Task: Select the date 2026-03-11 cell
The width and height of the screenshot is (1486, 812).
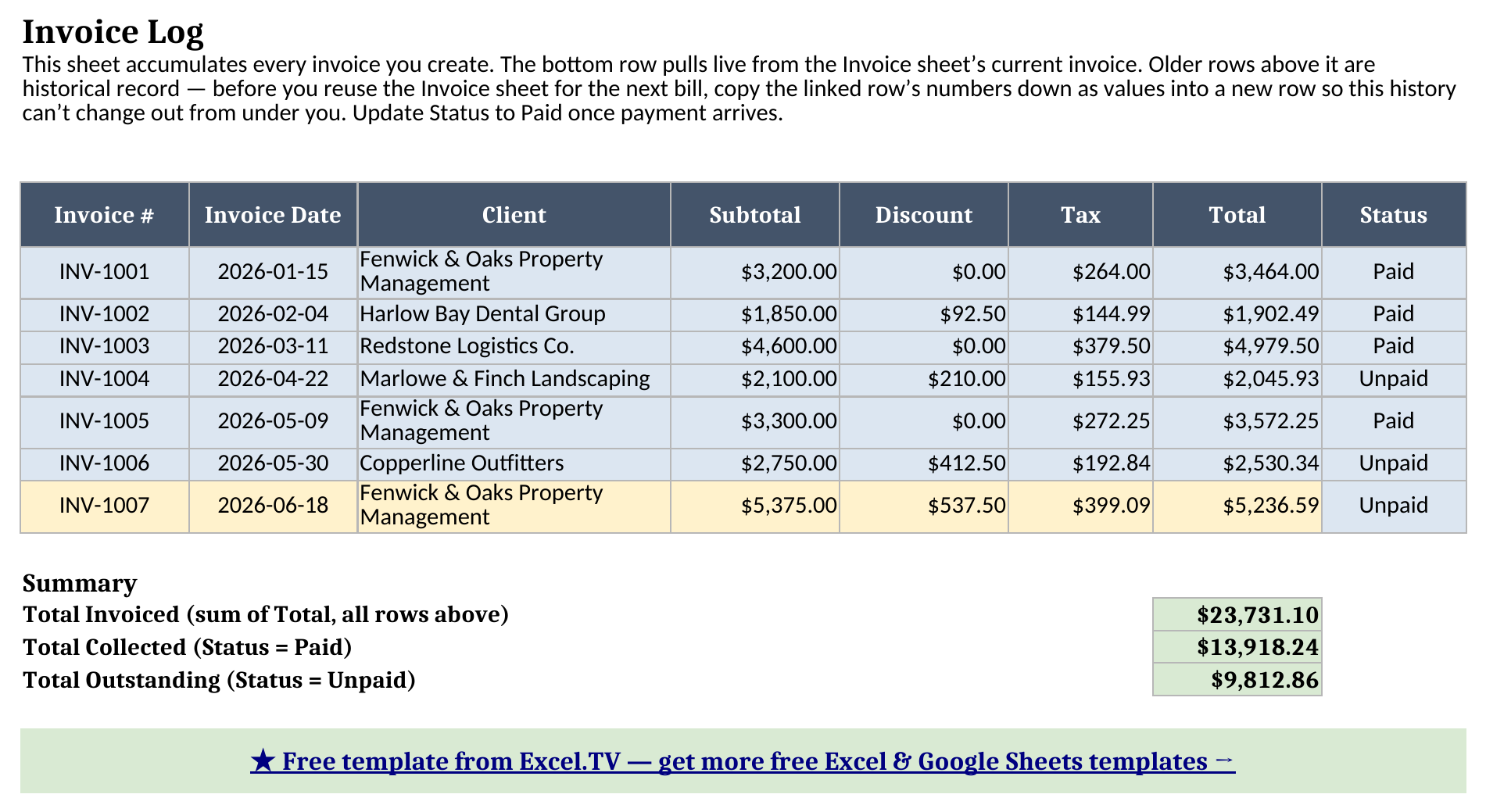Action: point(273,346)
